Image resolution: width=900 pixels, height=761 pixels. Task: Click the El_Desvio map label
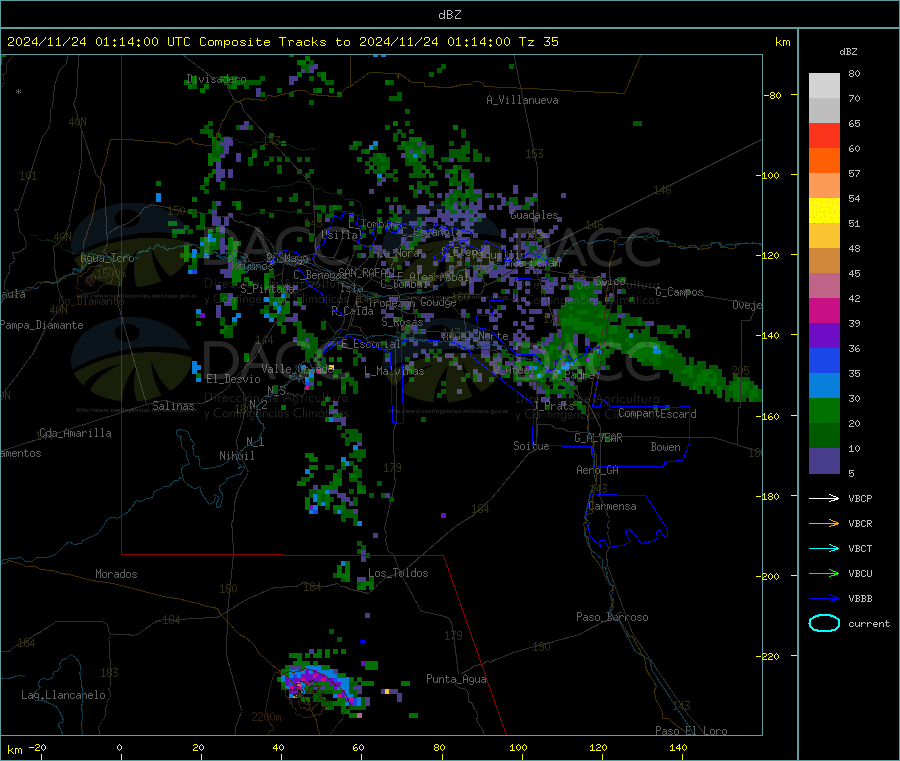click(233, 379)
